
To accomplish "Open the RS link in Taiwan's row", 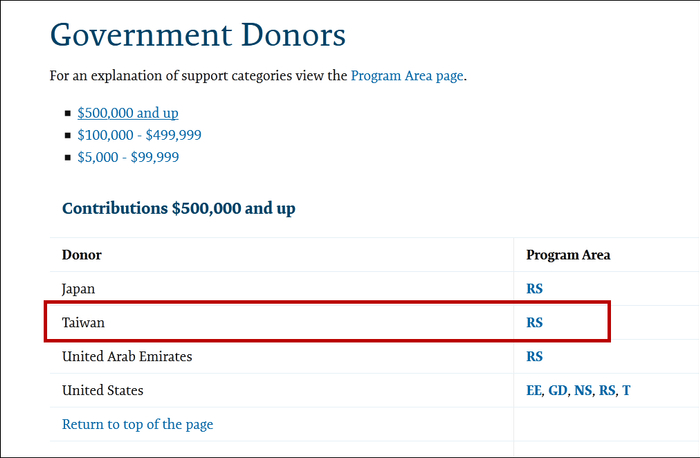I will (x=534, y=323).
